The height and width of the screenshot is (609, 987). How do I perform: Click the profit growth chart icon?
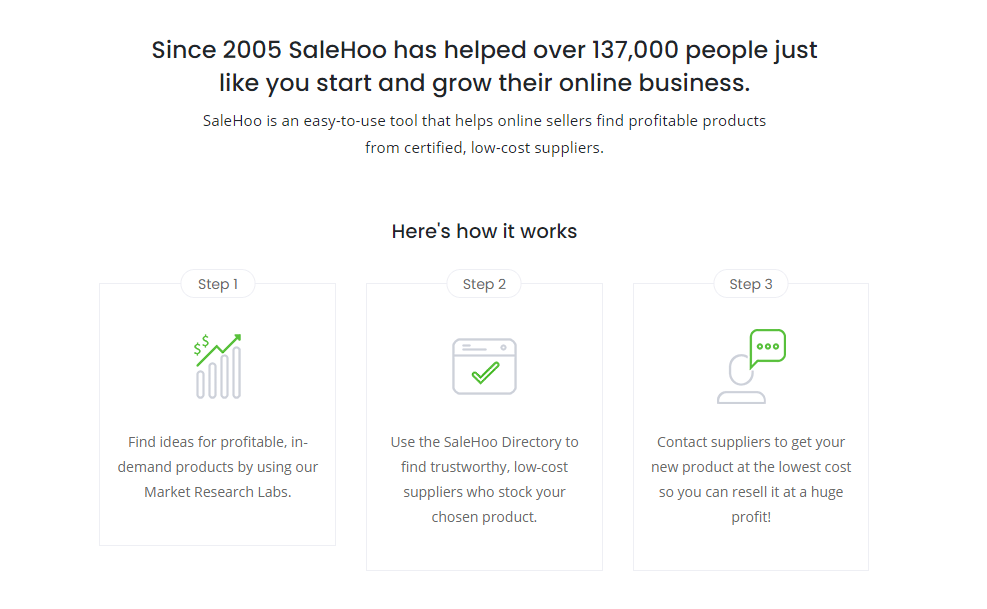click(218, 366)
